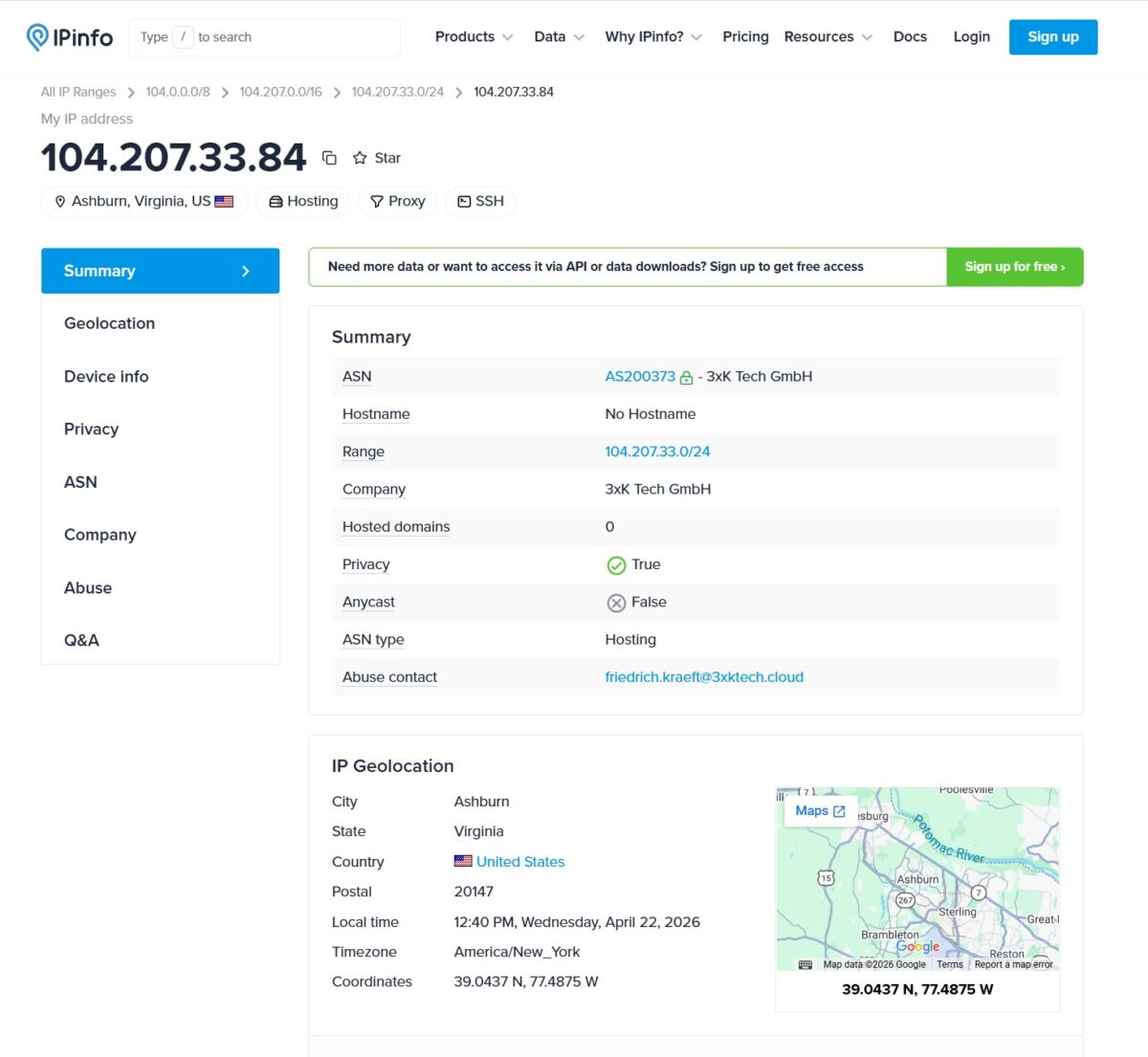Click the ASN label in Summary table
Image resolution: width=1148 pixels, height=1057 pixels.
(x=357, y=377)
